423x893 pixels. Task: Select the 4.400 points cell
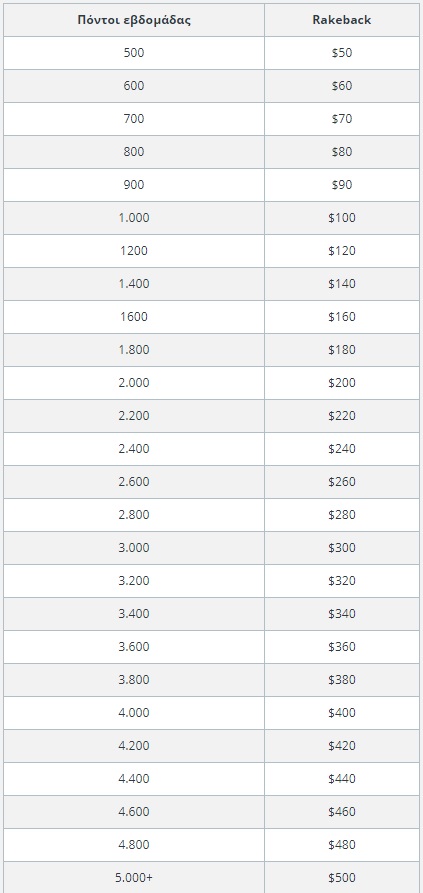point(134,780)
